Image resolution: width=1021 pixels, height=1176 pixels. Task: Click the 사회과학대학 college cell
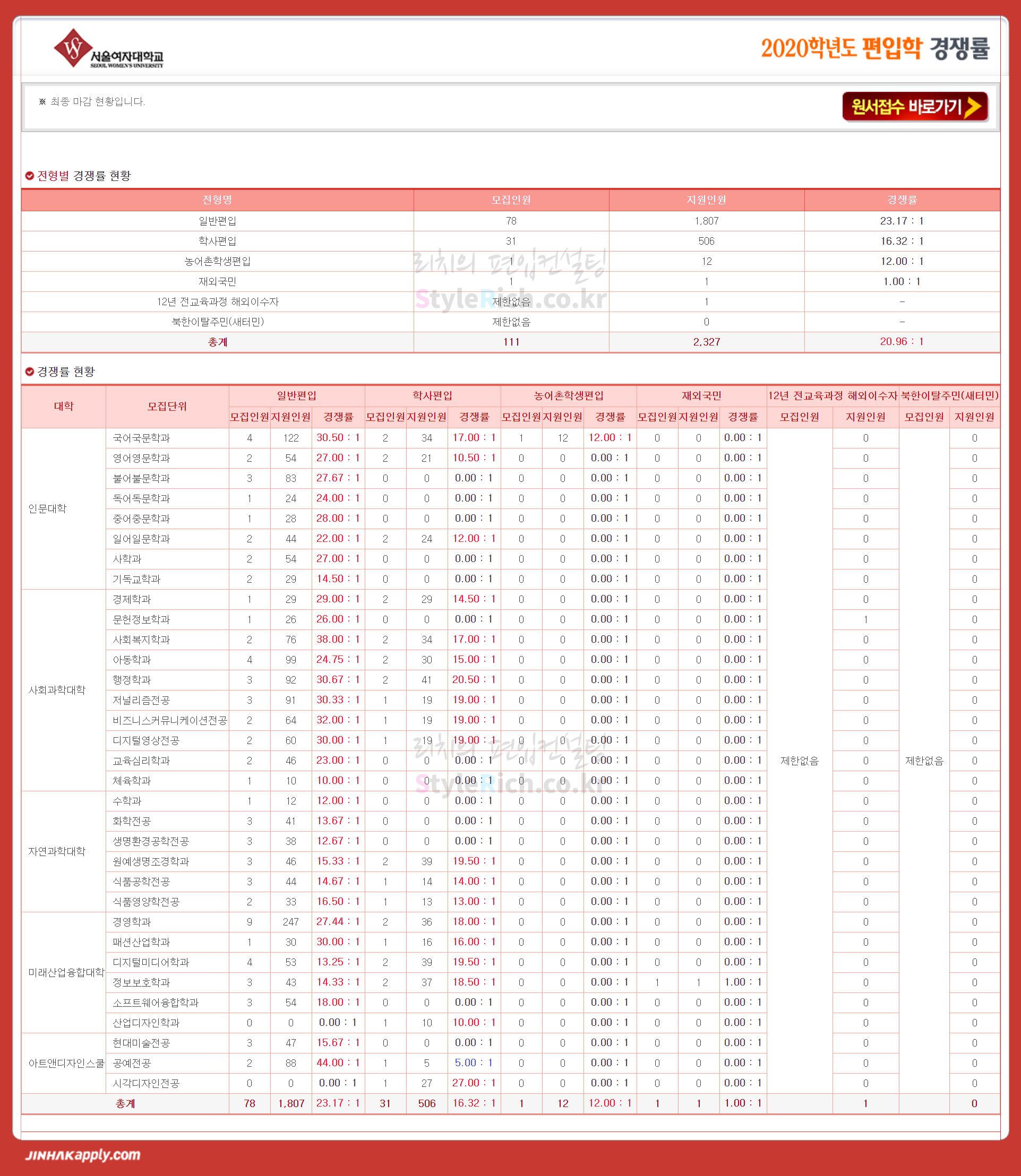click(x=57, y=690)
